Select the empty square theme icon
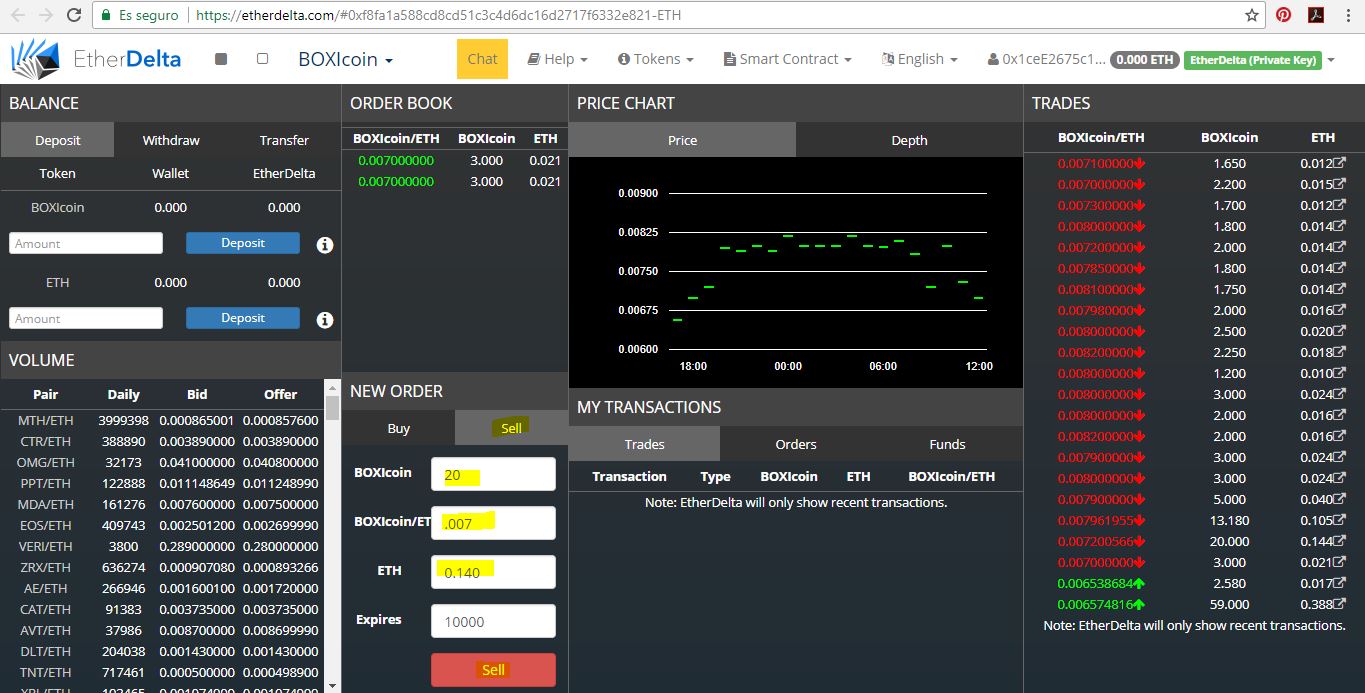The height and width of the screenshot is (693, 1365). (262, 59)
